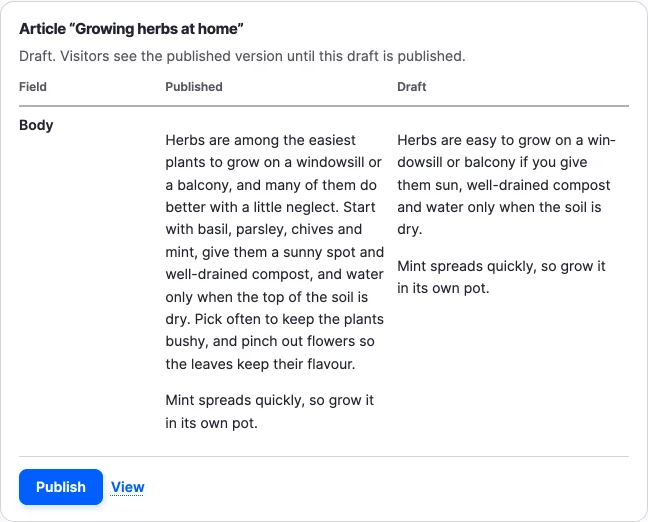Screen dimensions: 648x522
Task: Click the blue Publish button
Action: (61, 487)
